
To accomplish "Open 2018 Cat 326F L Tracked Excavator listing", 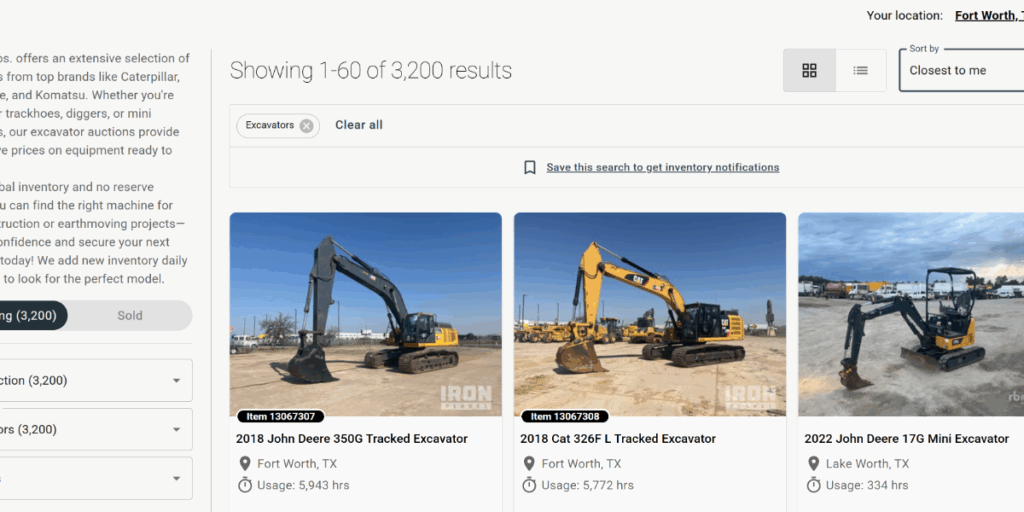I will tap(618, 439).
